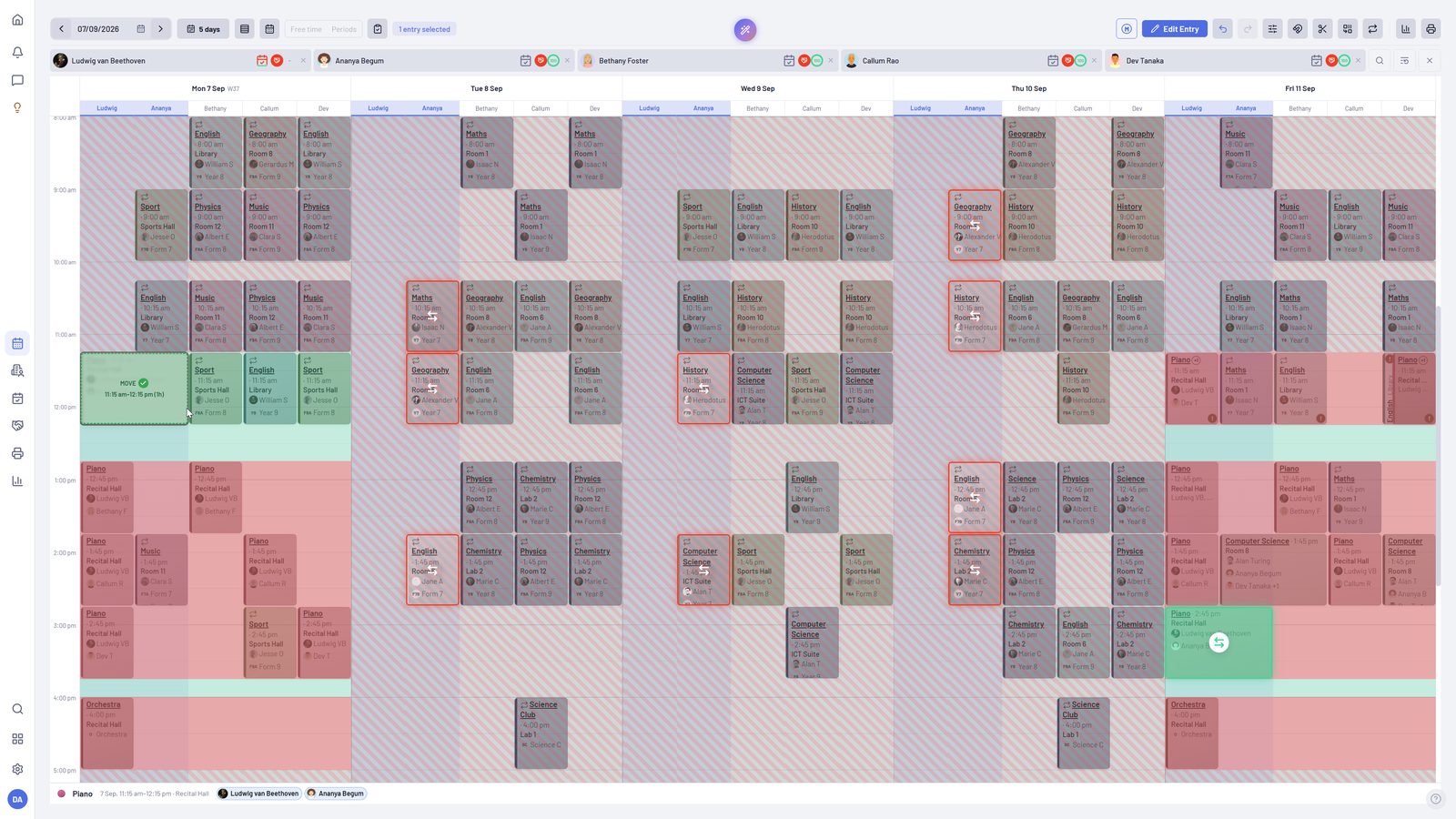Click the 1 entry selected badge
1456x819 pixels.
(424, 29)
